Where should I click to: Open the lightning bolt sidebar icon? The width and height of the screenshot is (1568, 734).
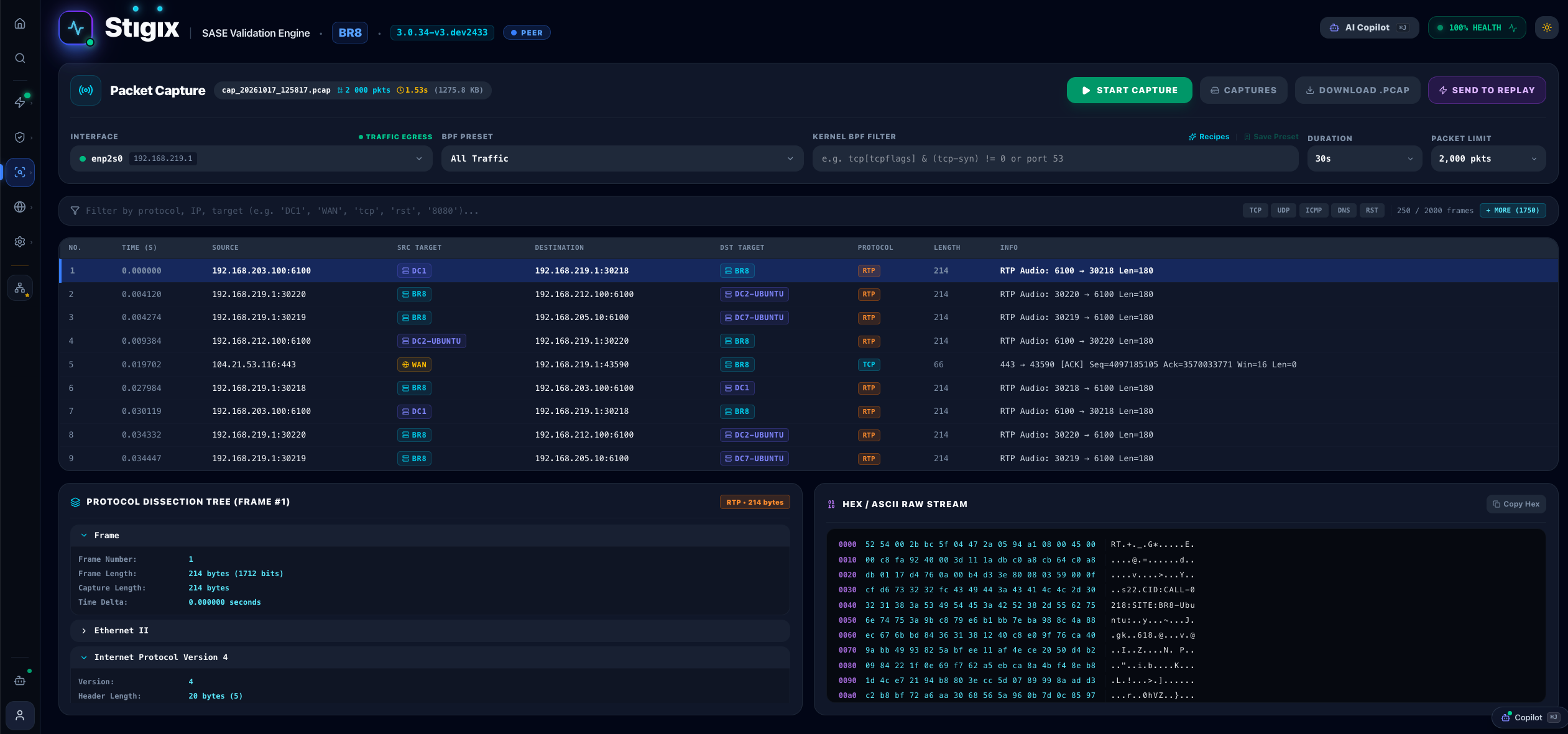pyautogui.click(x=20, y=103)
